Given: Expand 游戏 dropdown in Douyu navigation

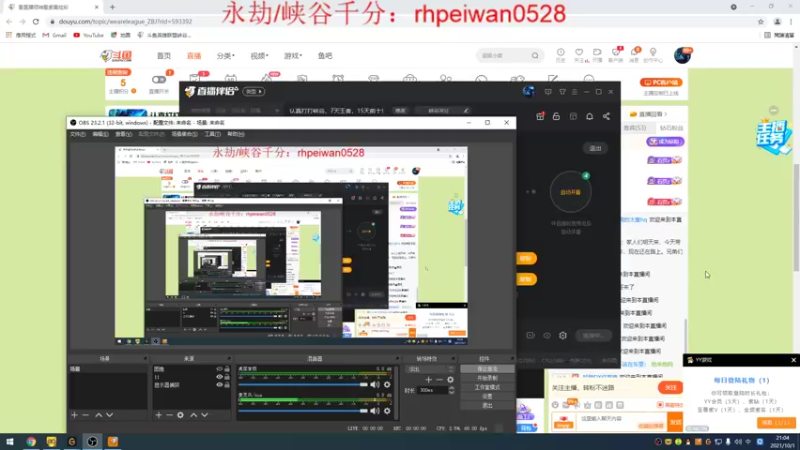Looking at the screenshot, I should pos(293,56).
